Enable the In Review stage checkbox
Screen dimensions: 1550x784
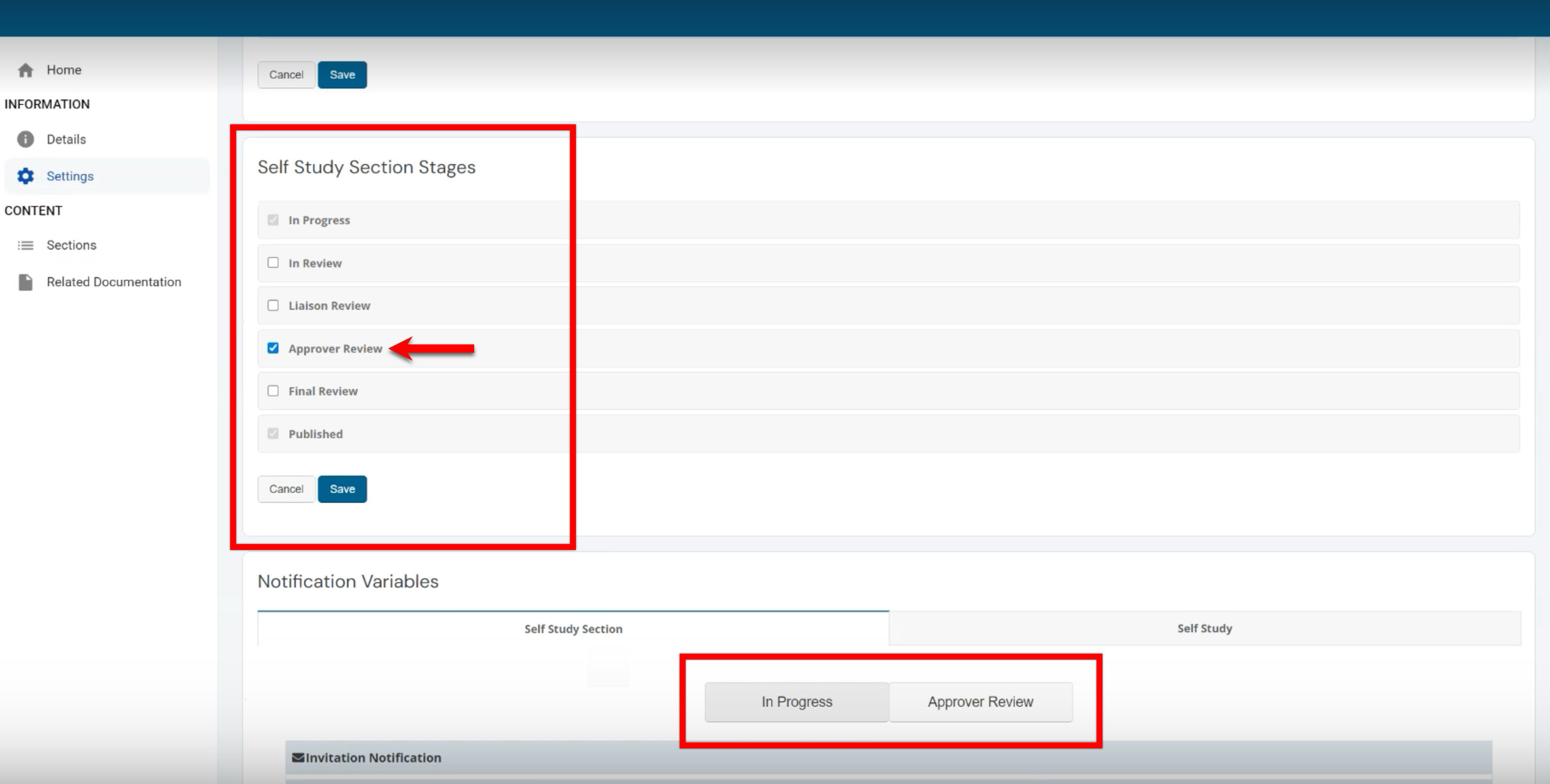coord(273,263)
